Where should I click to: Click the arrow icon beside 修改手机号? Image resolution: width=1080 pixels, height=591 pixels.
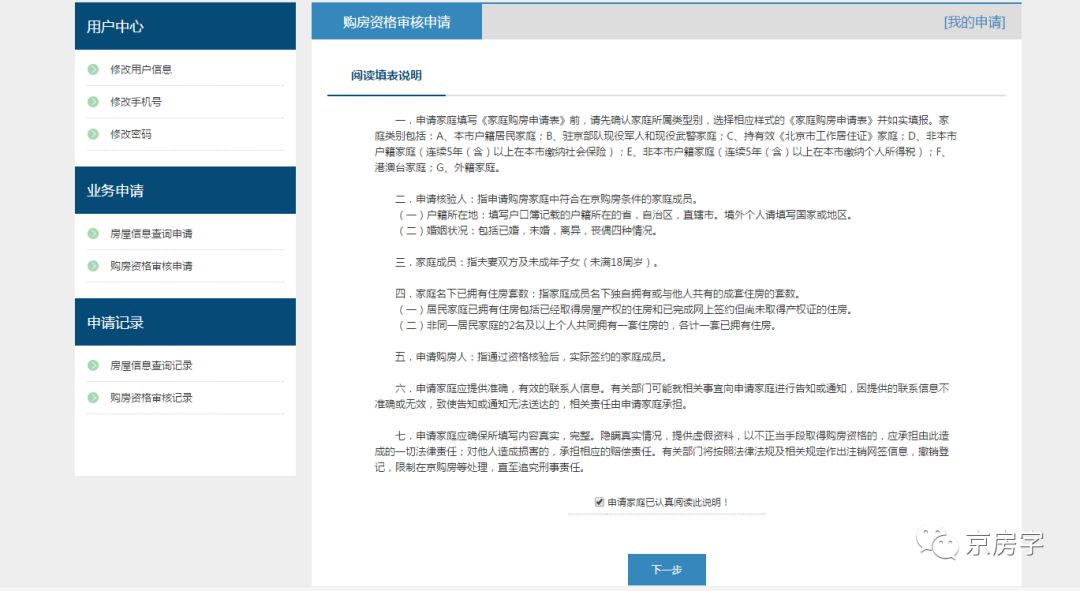pyautogui.click(x=92, y=102)
